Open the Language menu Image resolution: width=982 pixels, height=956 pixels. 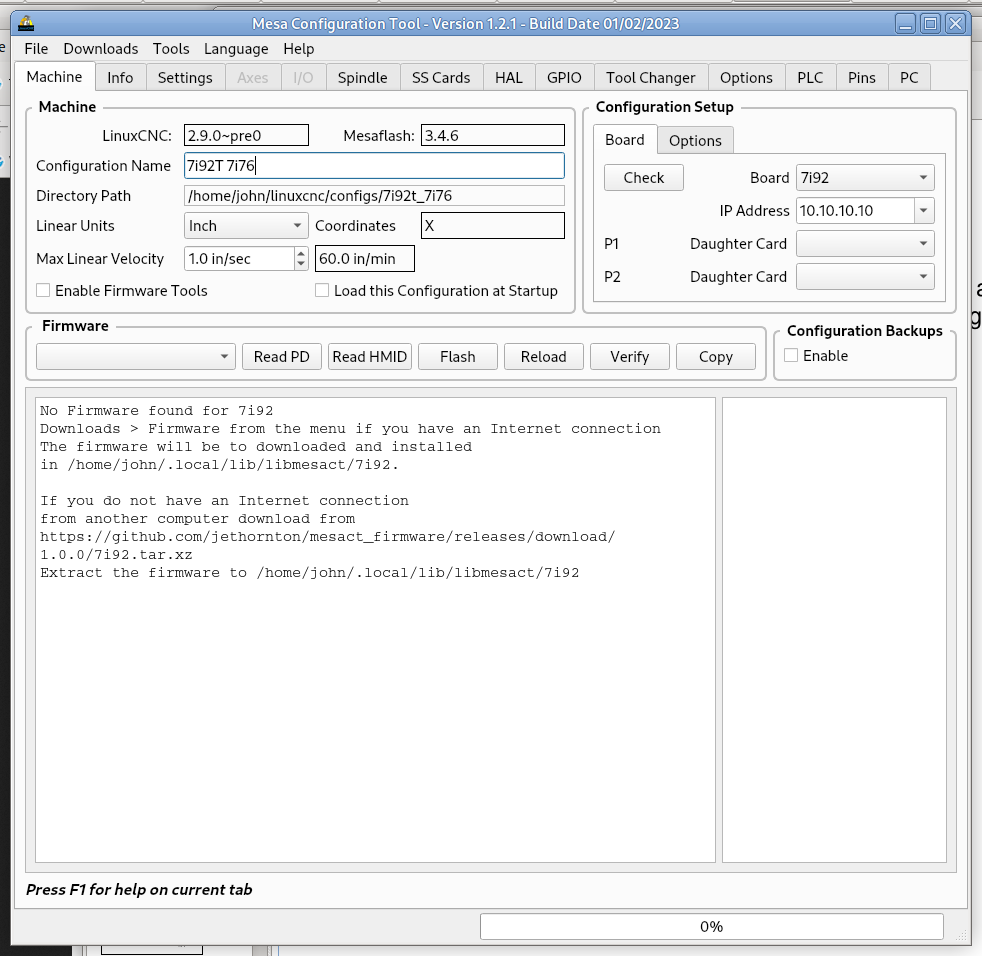236,49
